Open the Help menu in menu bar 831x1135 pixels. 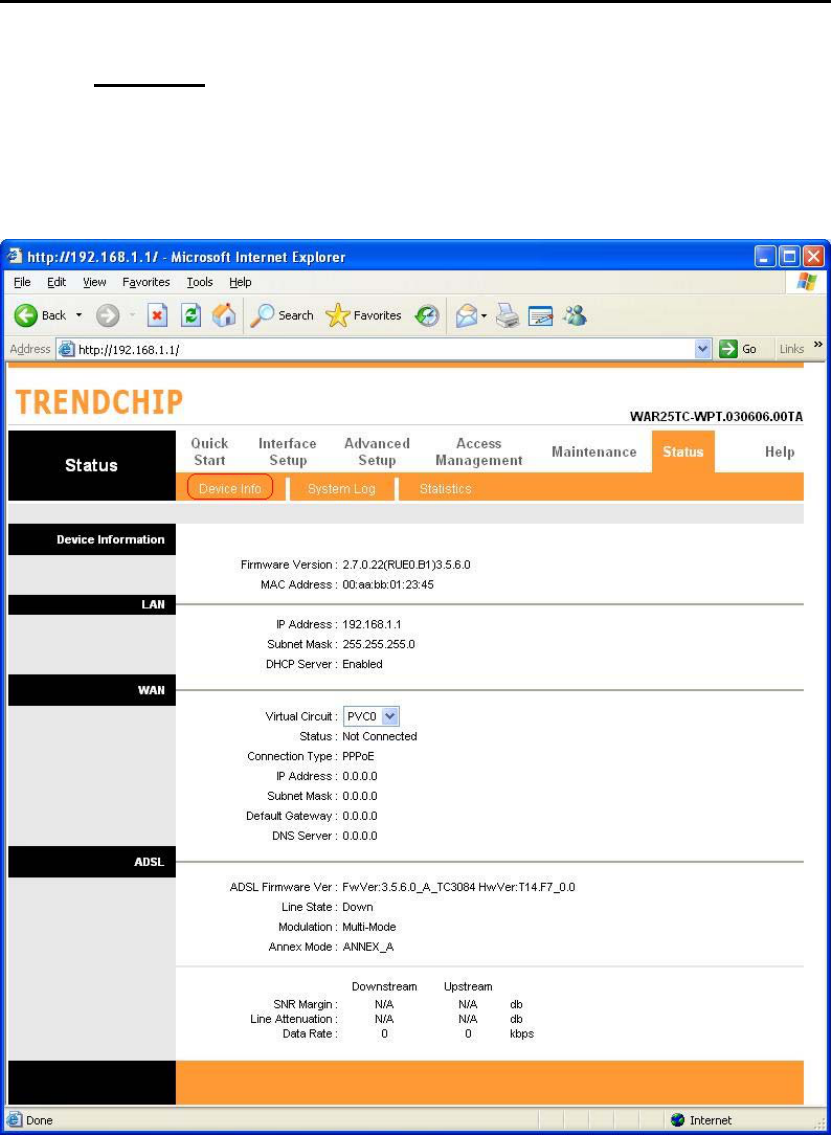[x=240, y=282]
